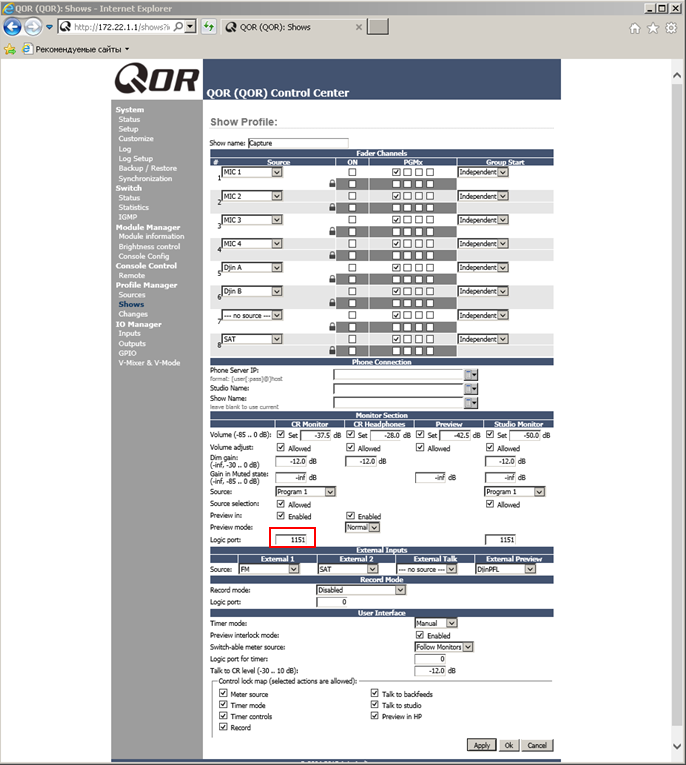Click the browser address bar URL
Image resolution: width=686 pixels, height=765 pixels.
click(122, 27)
